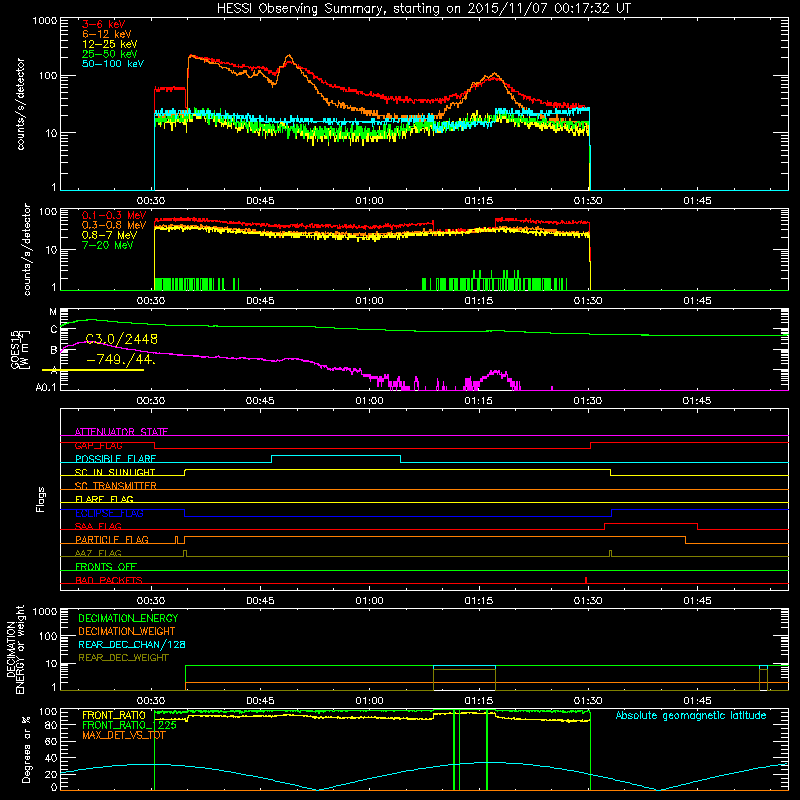
Task: Click the MAX_DET_VS_TOT legend entry
Action: (x=124, y=735)
